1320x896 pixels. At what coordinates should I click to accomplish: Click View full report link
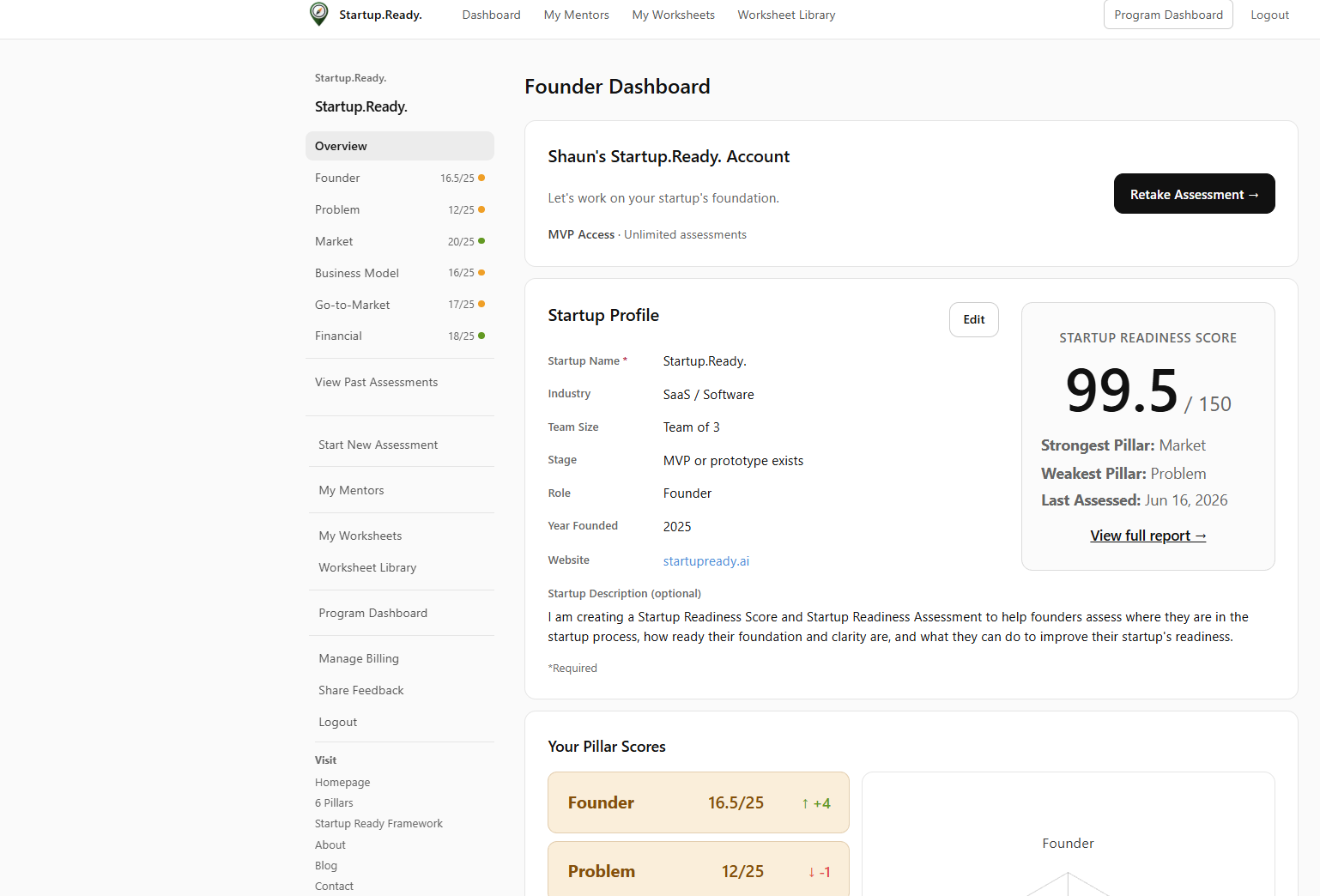click(x=1148, y=536)
